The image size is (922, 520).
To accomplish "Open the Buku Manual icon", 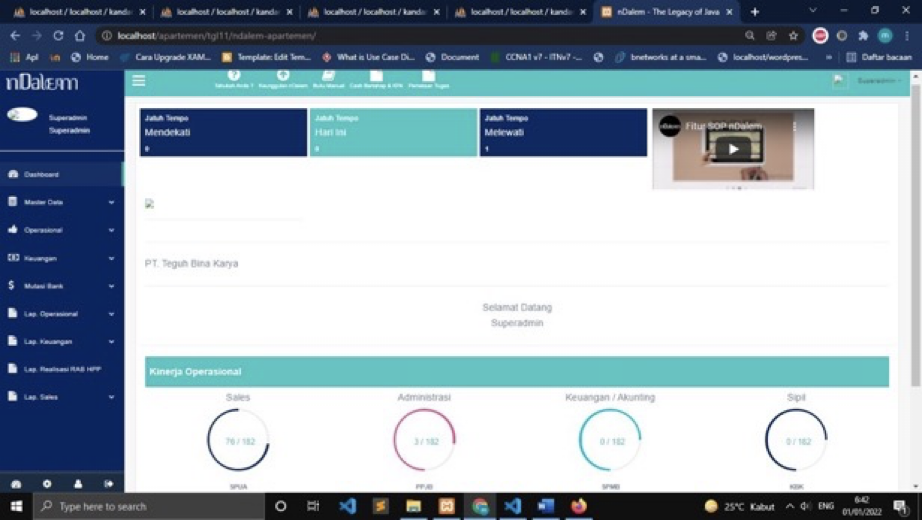I will 328,78.
